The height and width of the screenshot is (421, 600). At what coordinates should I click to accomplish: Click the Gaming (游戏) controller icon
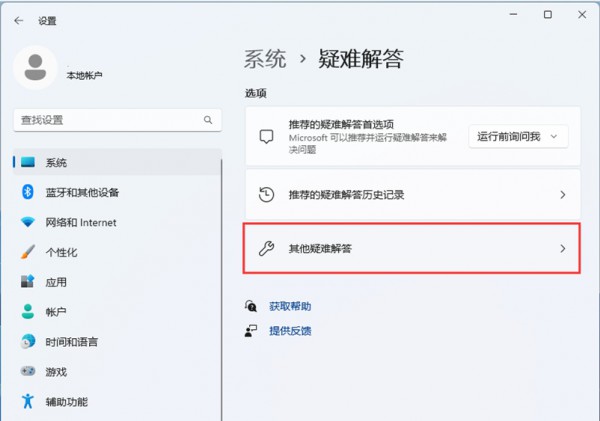coord(28,372)
